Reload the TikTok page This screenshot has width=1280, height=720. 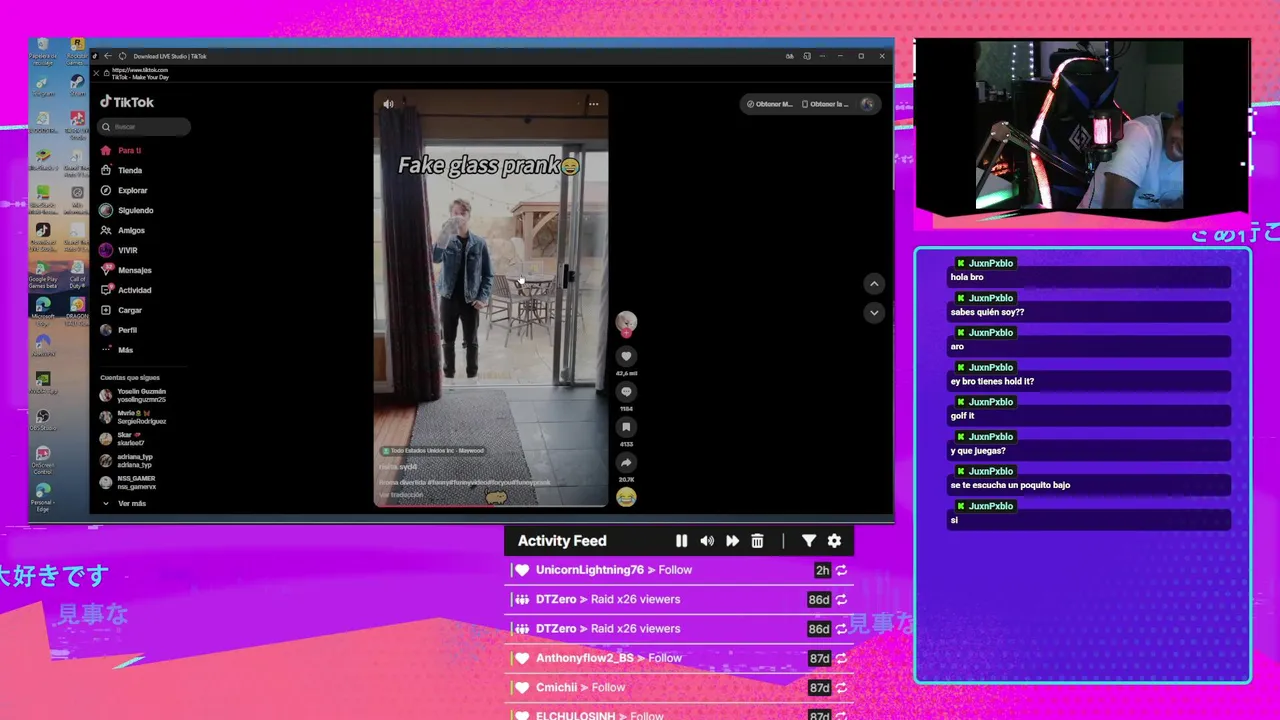(x=122, y=56)
